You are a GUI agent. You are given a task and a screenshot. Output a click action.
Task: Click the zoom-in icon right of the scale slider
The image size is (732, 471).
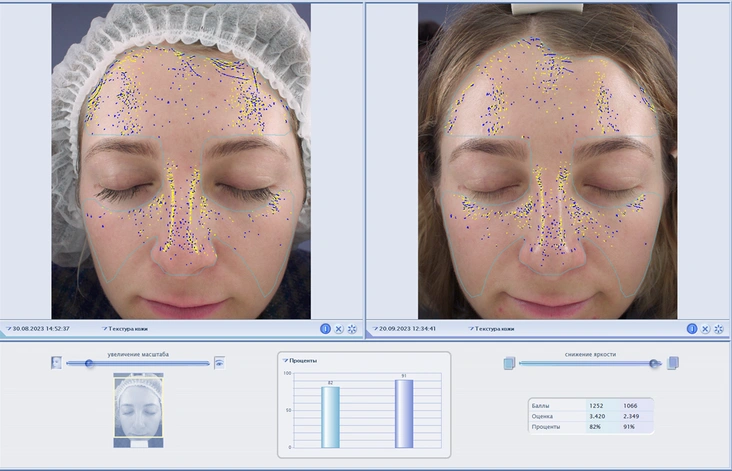(219, 363)
